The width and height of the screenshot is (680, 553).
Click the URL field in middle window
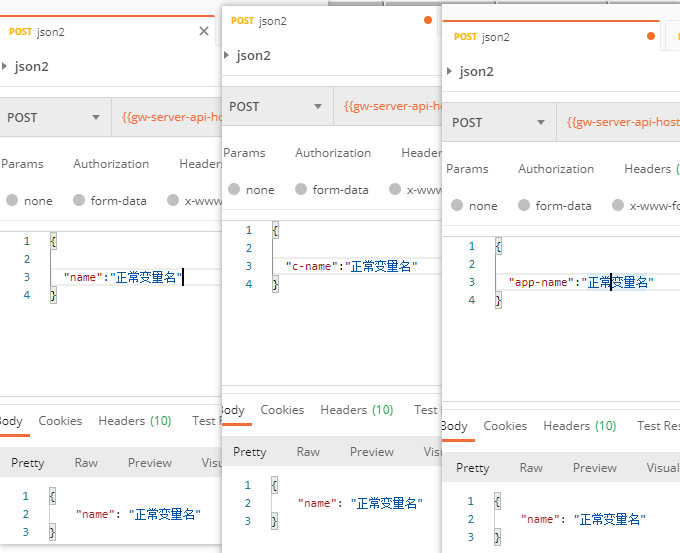pyautogui.click(x=389, y=106)
